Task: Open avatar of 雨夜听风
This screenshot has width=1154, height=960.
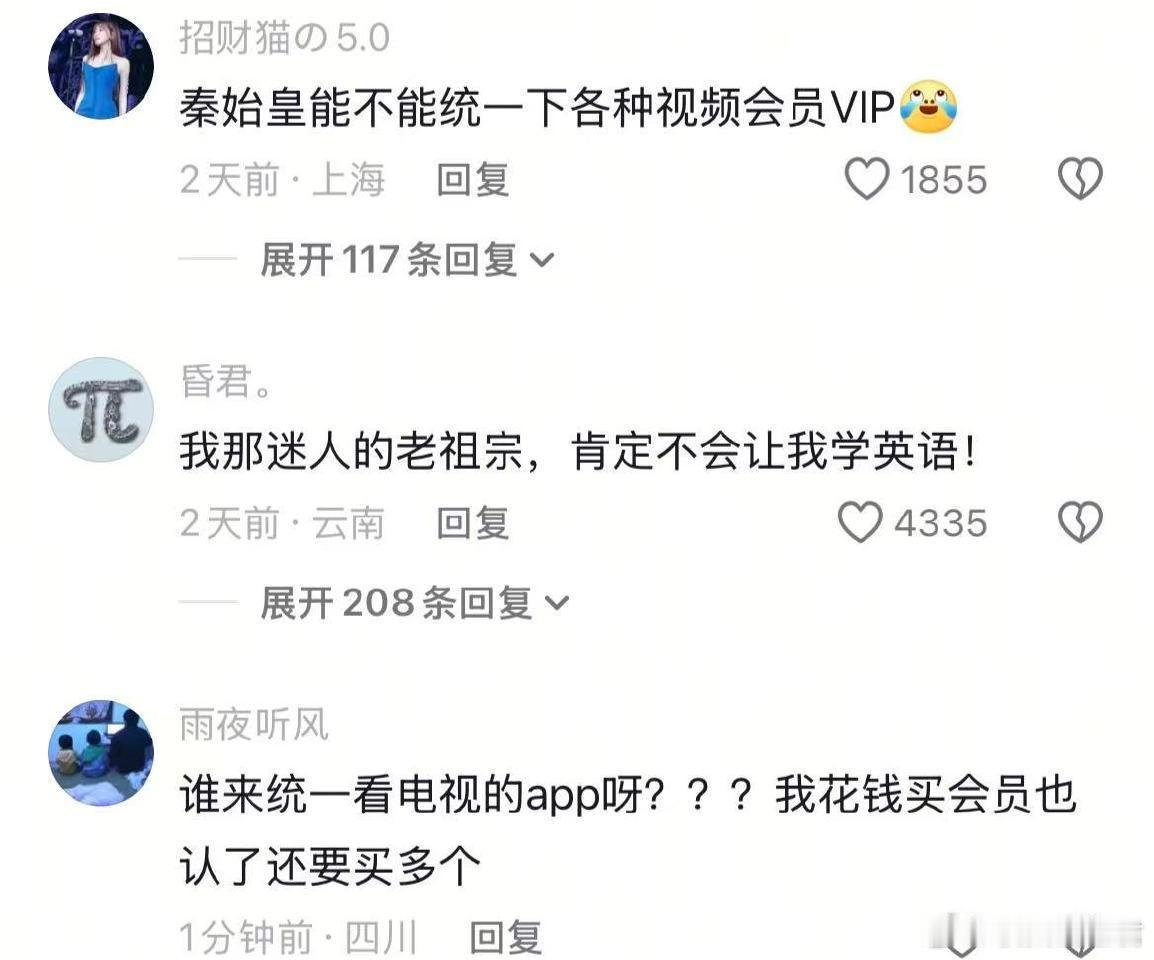Action: (101, 752)
